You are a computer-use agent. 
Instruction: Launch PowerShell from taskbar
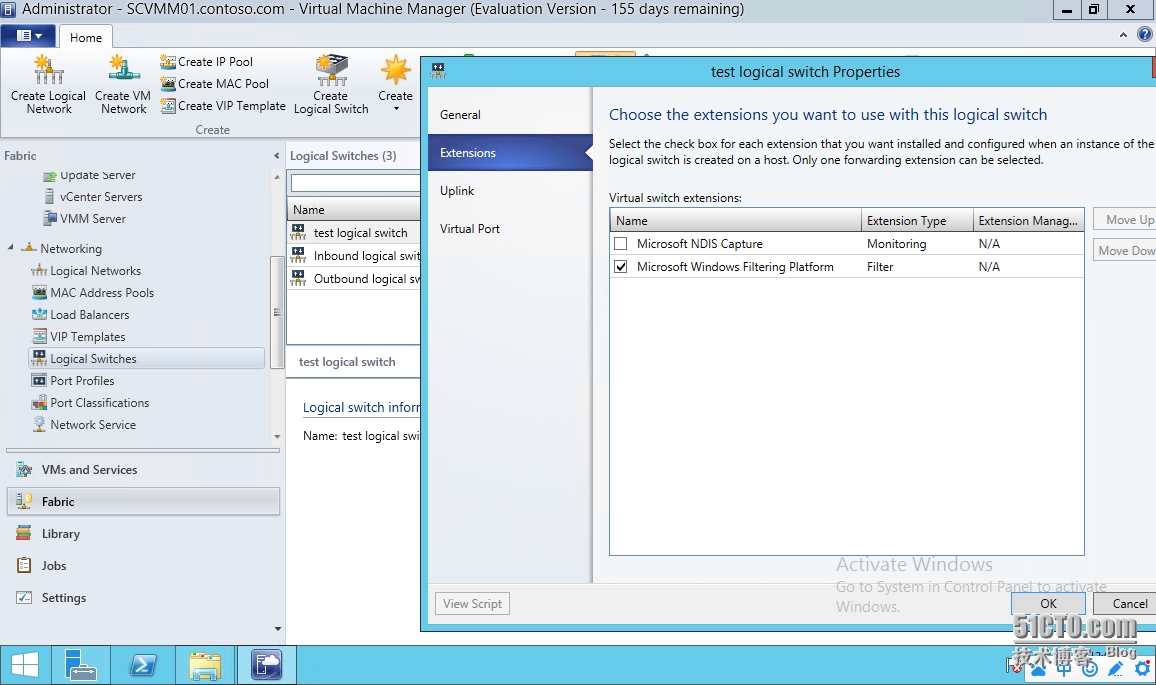tap(143, 666)
